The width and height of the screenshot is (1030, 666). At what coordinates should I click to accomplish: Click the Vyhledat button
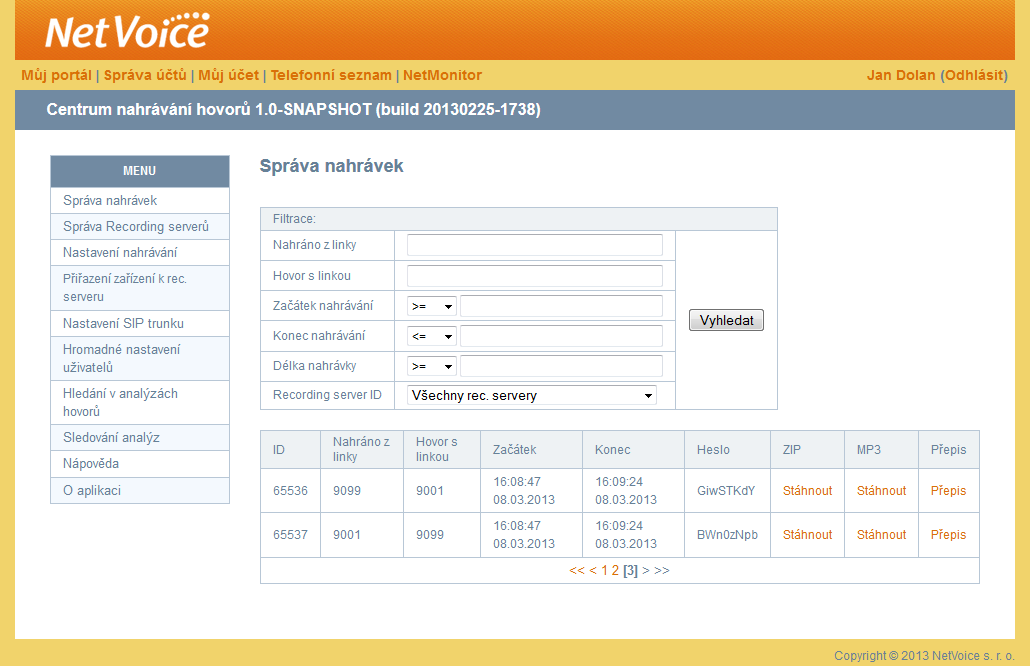pos(726,321)
